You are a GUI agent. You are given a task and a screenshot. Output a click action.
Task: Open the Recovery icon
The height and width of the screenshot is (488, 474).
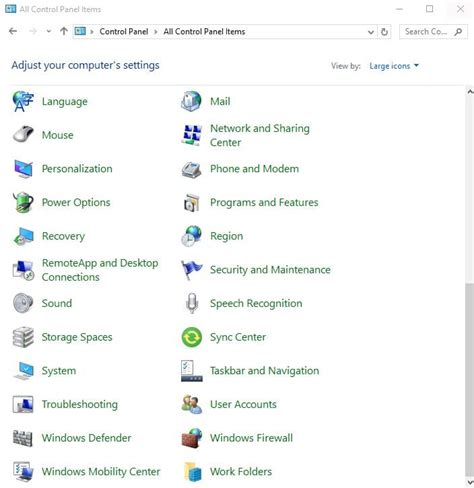pyautogui.click(x=23, y=236)
